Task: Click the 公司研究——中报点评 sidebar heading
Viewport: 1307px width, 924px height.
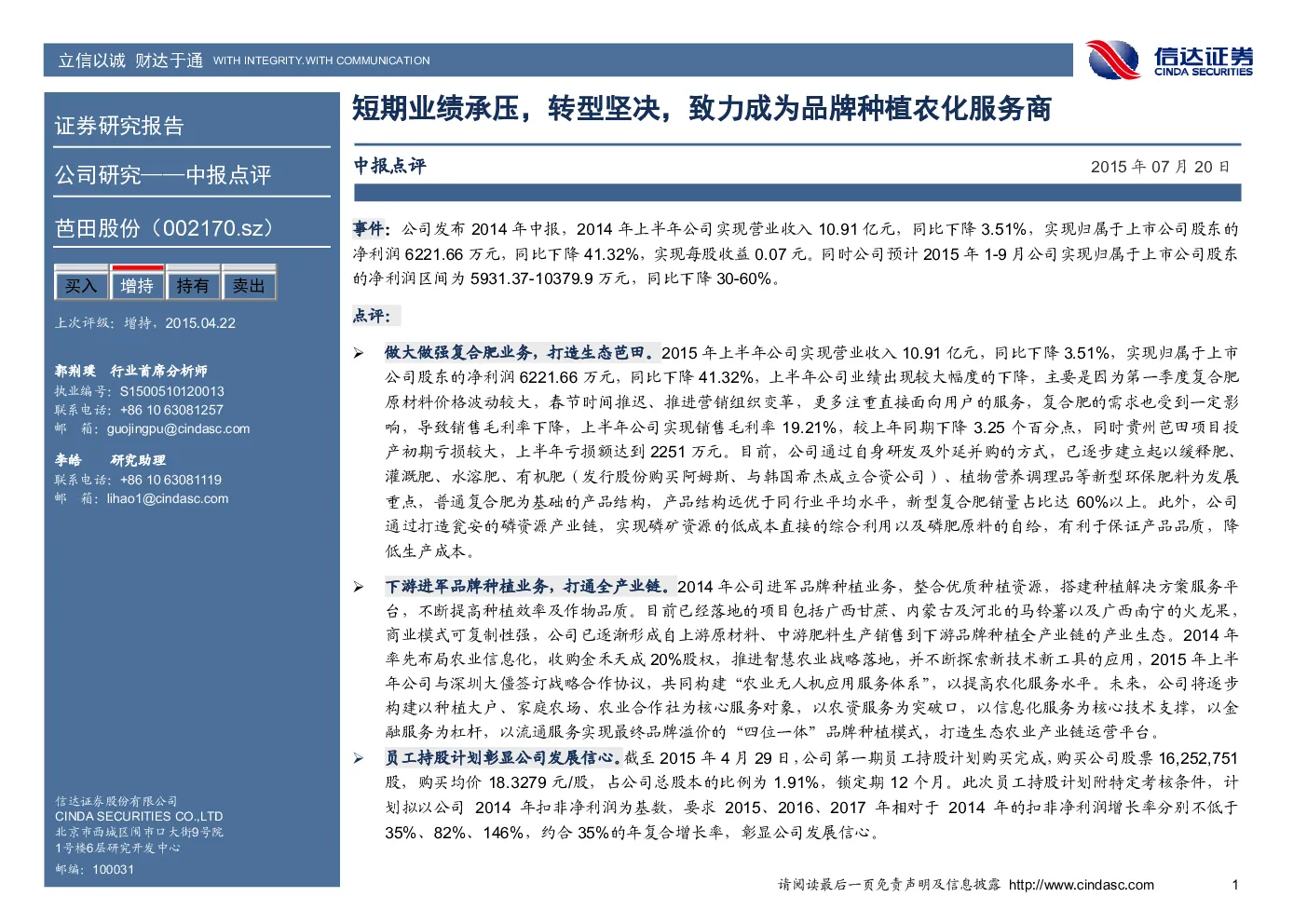Action: [163, 175]
